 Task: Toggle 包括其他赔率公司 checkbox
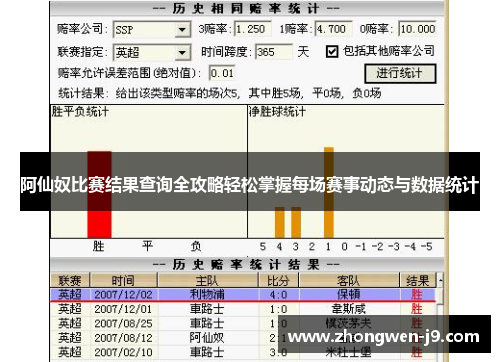331,52
